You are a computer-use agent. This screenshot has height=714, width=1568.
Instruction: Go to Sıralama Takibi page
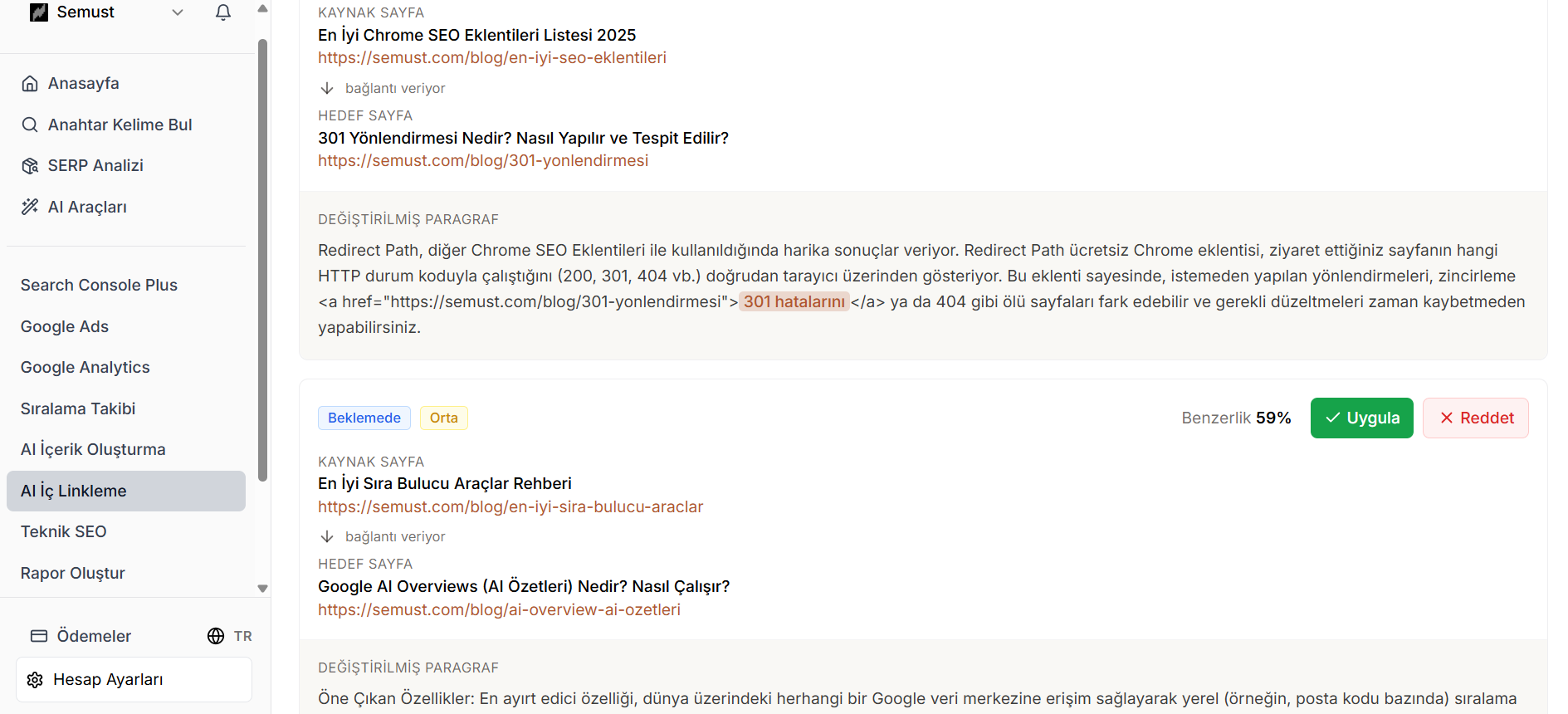pos(78,408)
